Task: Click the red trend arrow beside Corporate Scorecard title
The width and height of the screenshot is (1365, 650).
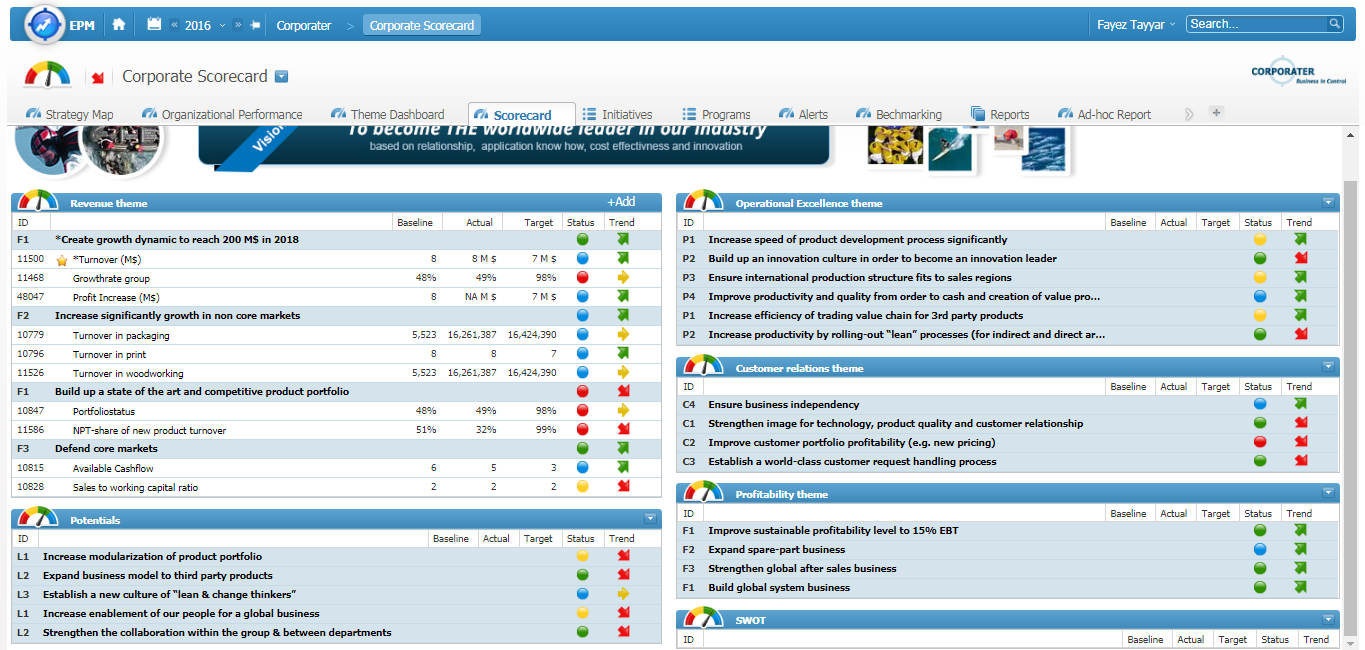Action: (x=98, y=77)
